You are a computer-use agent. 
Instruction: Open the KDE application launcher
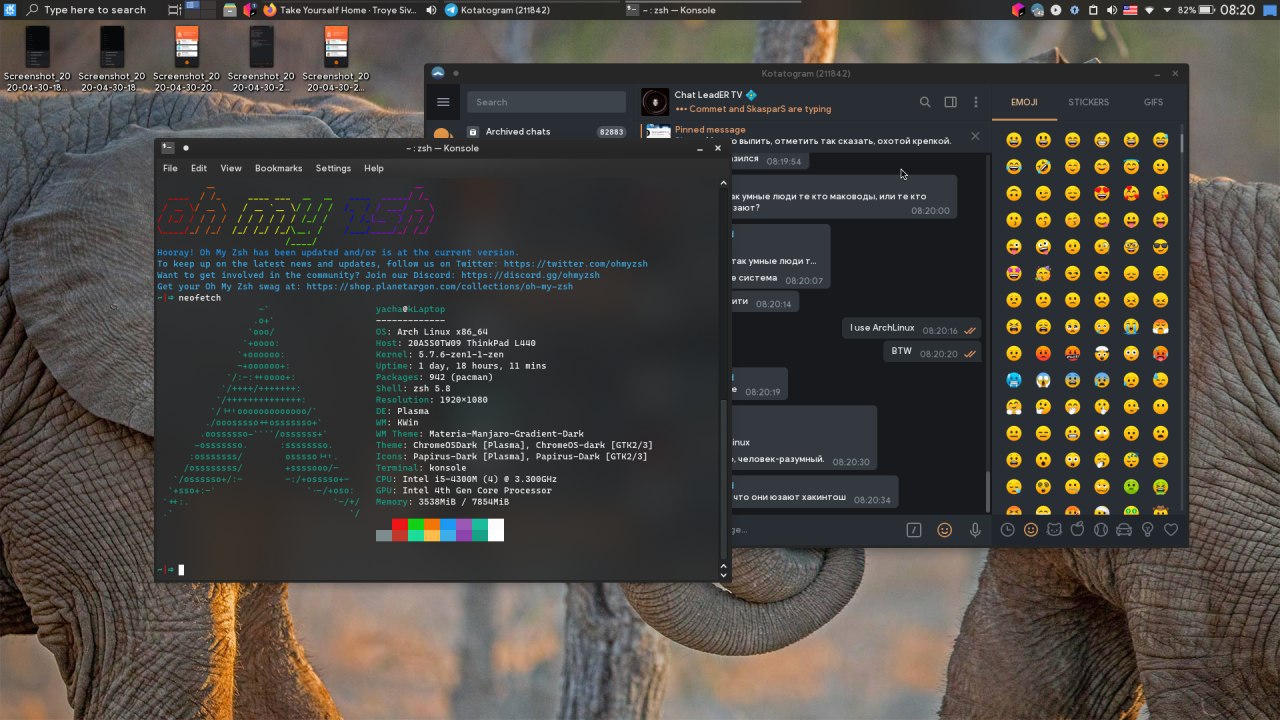[10, 10]
